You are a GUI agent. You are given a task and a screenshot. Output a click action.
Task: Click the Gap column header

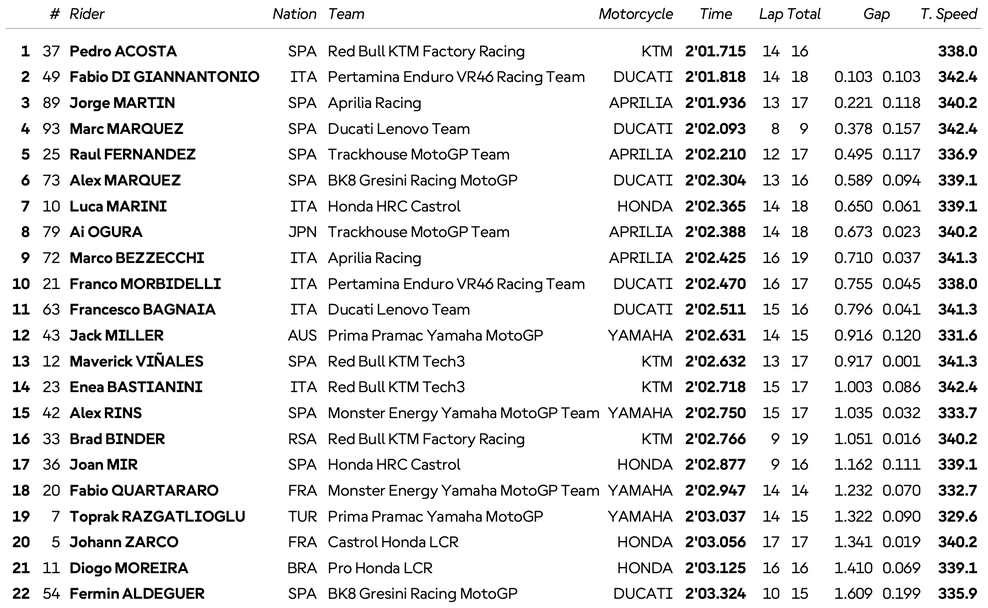(877, 14)
